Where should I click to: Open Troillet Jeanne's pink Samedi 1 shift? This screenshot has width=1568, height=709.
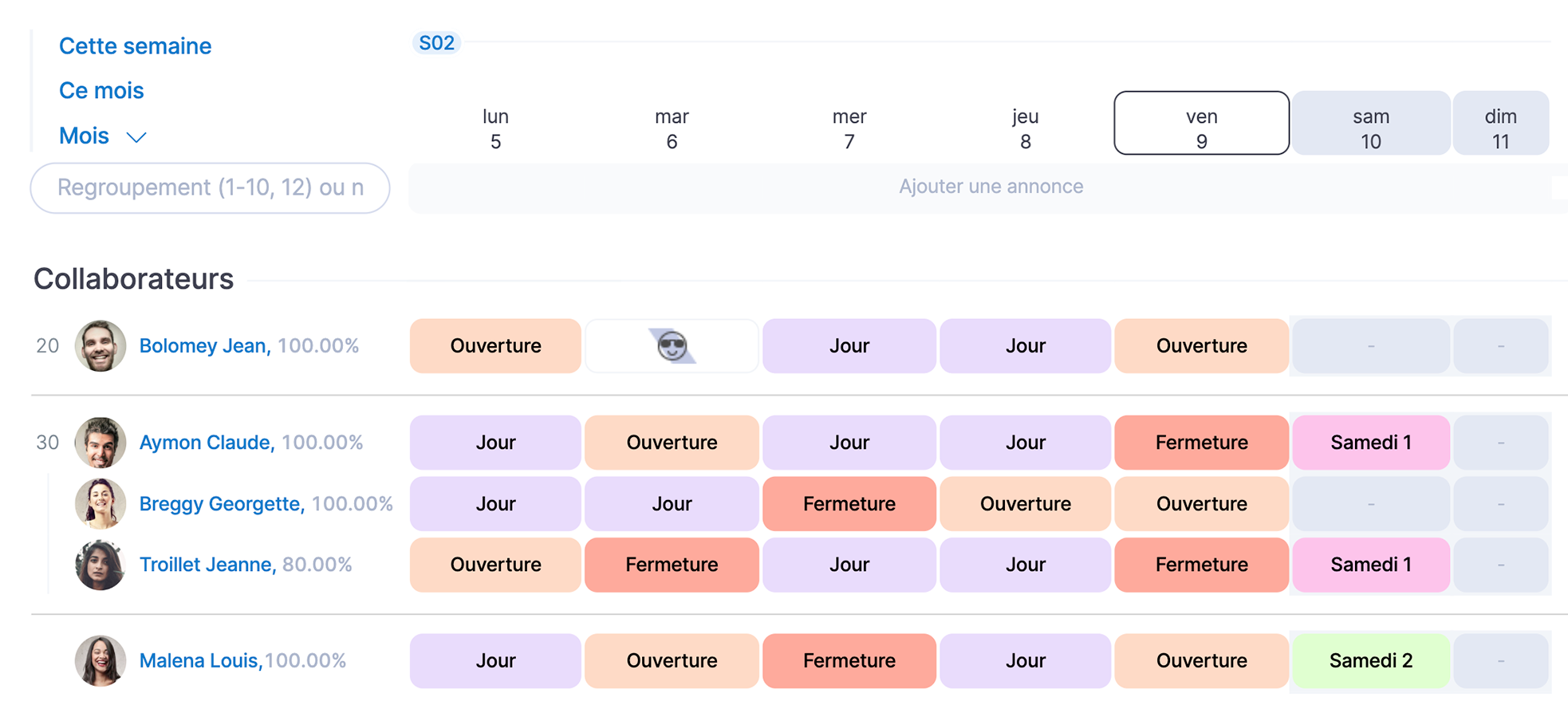1370,565
